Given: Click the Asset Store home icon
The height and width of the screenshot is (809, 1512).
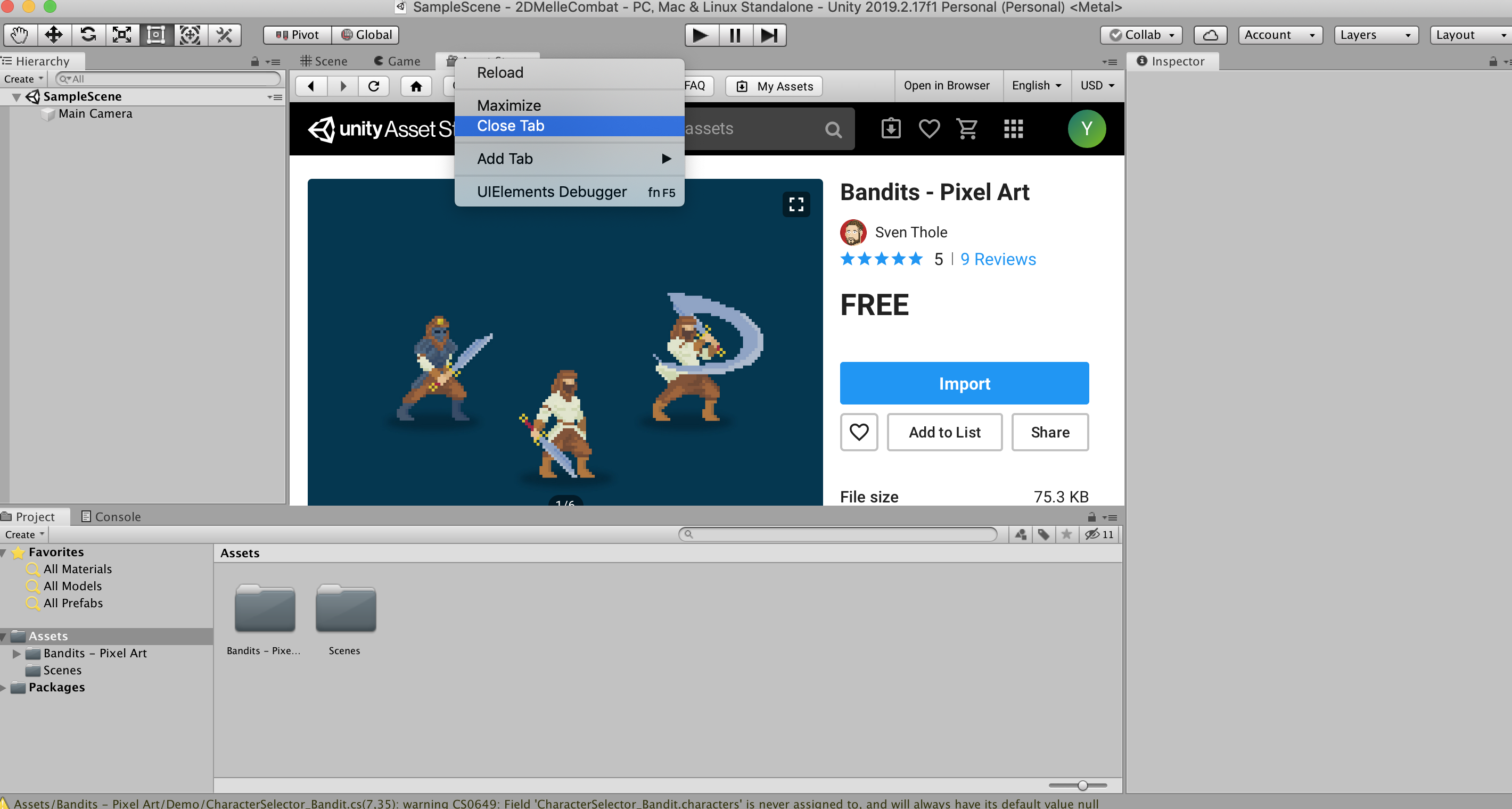Looking at the screenshot, I should point(416,86).
